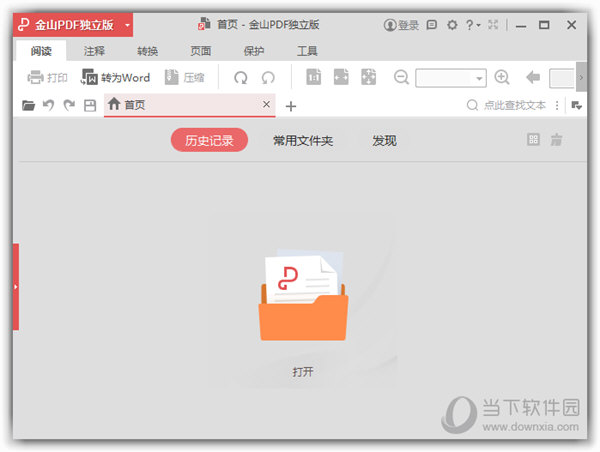Clear history with trash icon
Viewport: 600px width, 452px height.
(x=556, y=139)
